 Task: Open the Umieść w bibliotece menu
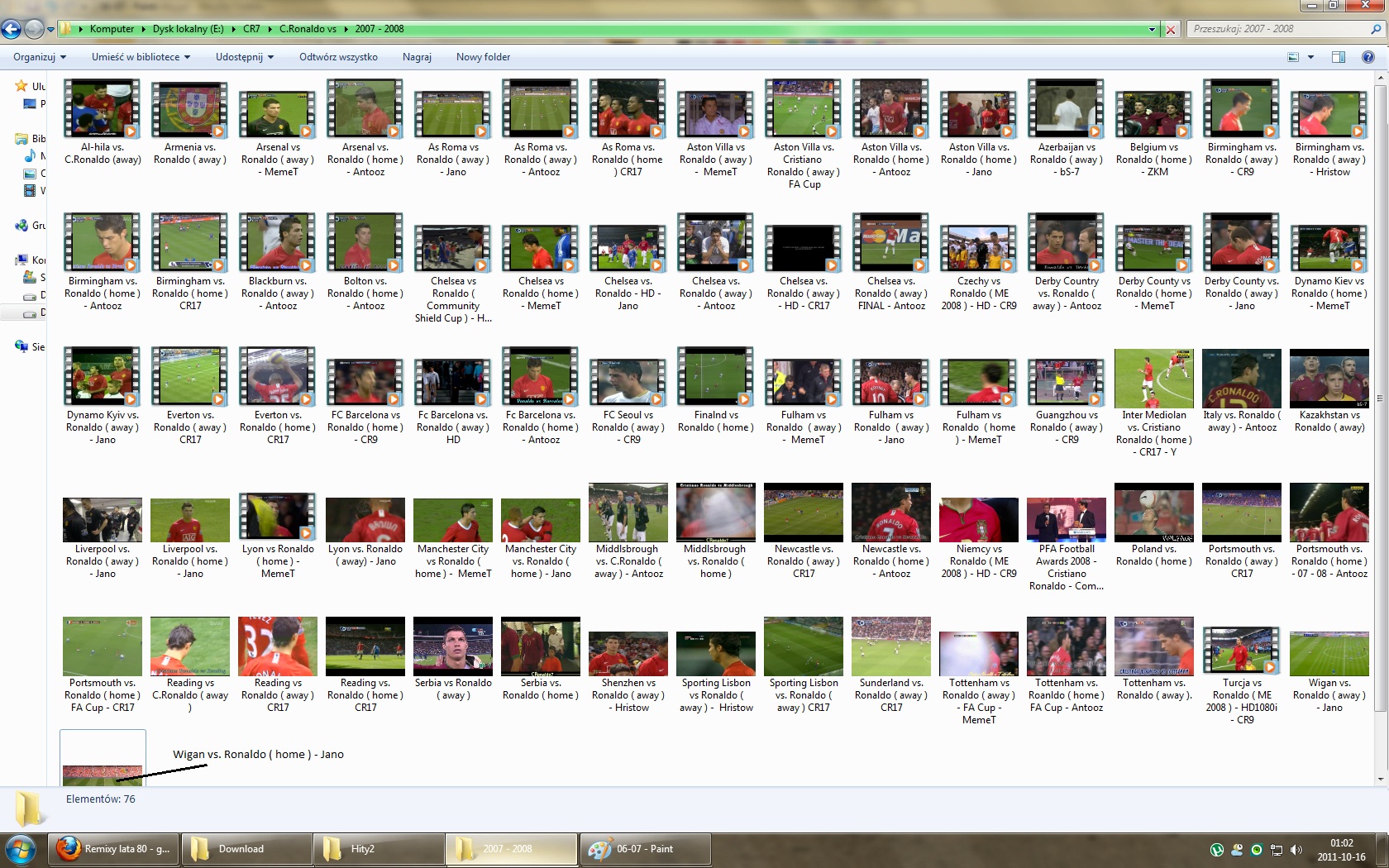click(x=141, y=57)
